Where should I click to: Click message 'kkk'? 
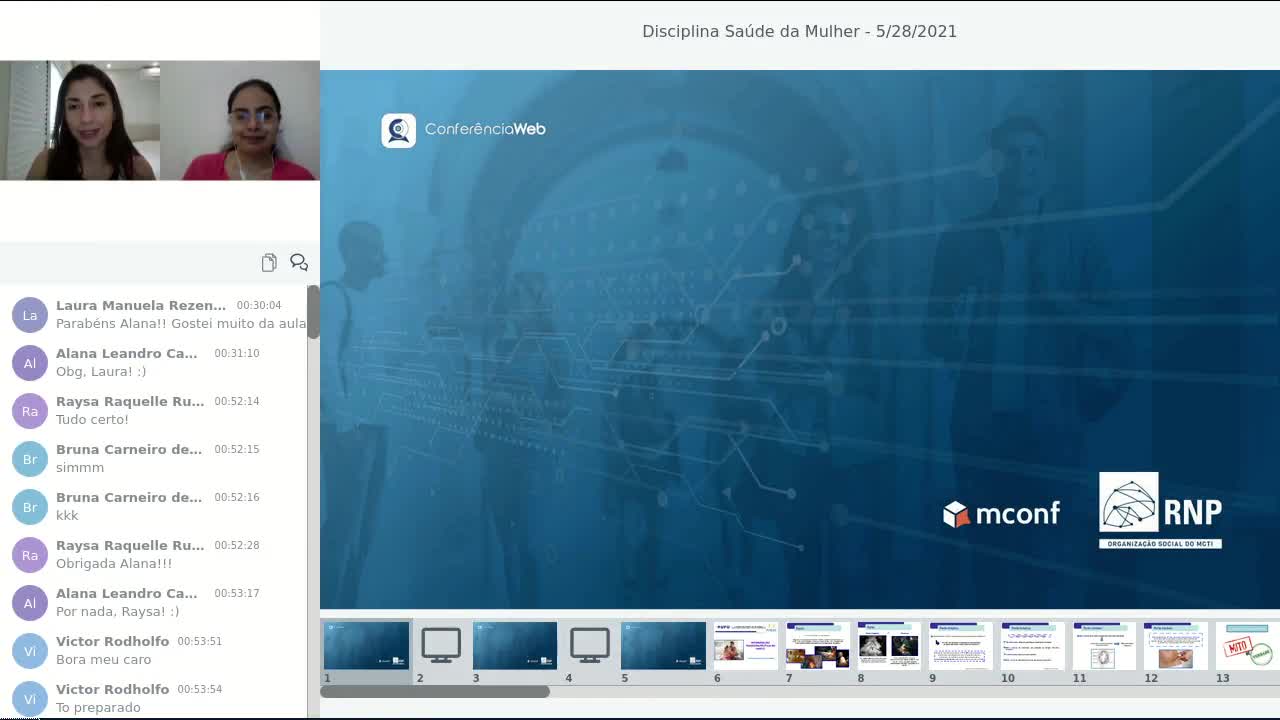[67, 516]
